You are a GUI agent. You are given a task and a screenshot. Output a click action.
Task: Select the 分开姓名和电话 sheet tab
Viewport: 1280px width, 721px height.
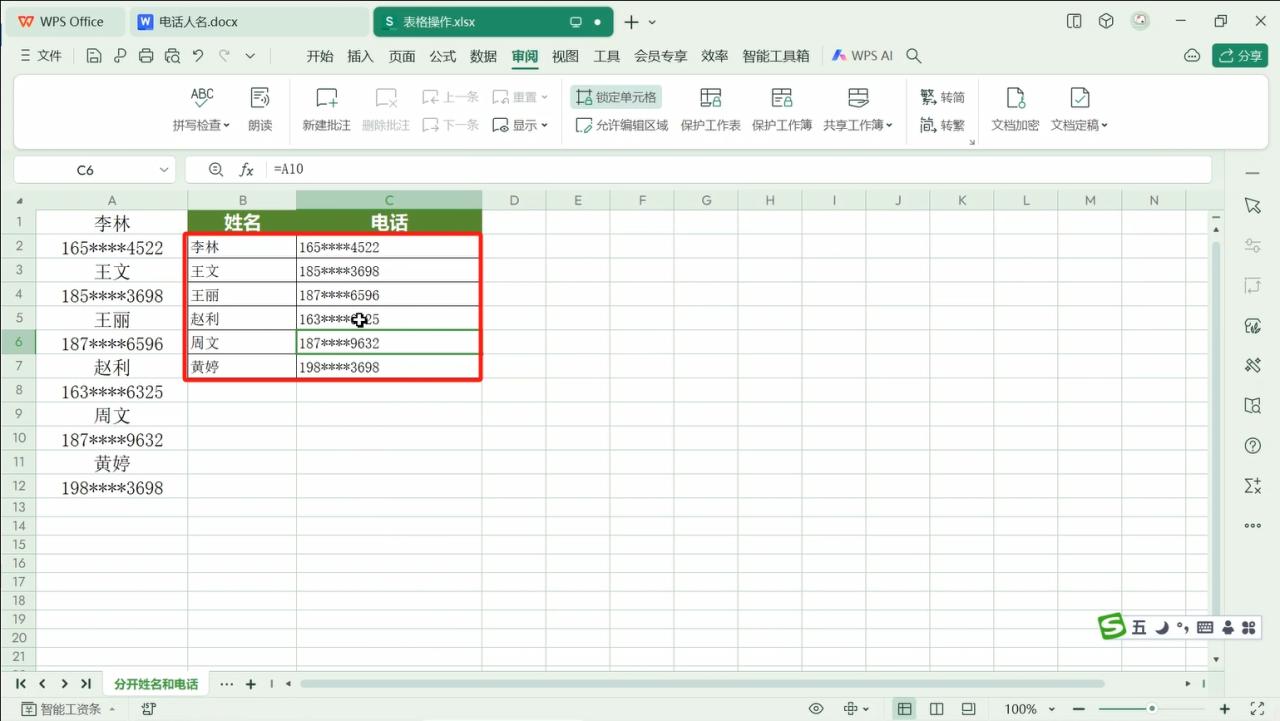156,684
